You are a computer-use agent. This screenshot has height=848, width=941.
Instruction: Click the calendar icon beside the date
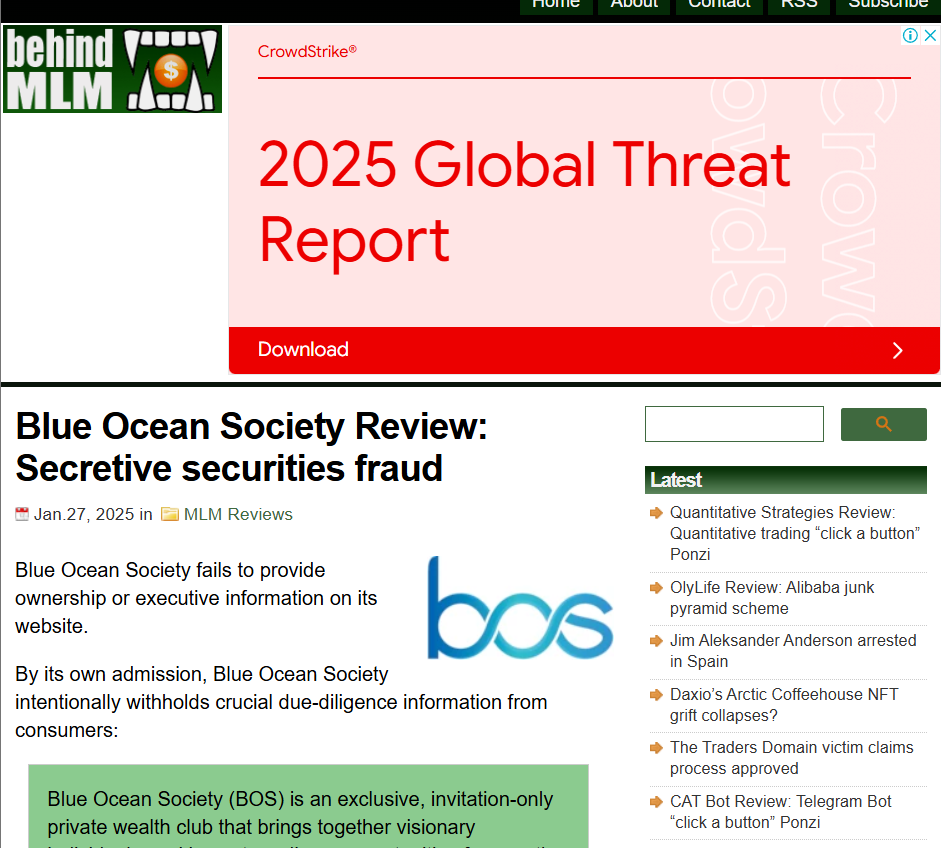coord(22,514)
